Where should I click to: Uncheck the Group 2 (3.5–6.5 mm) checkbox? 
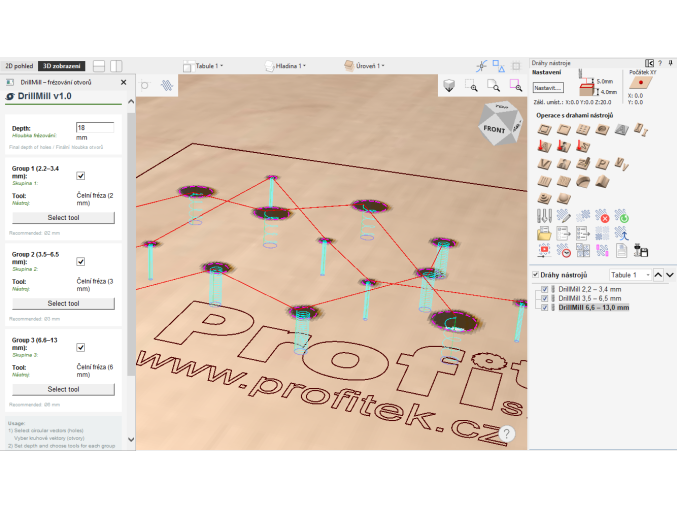pos(80,262)
